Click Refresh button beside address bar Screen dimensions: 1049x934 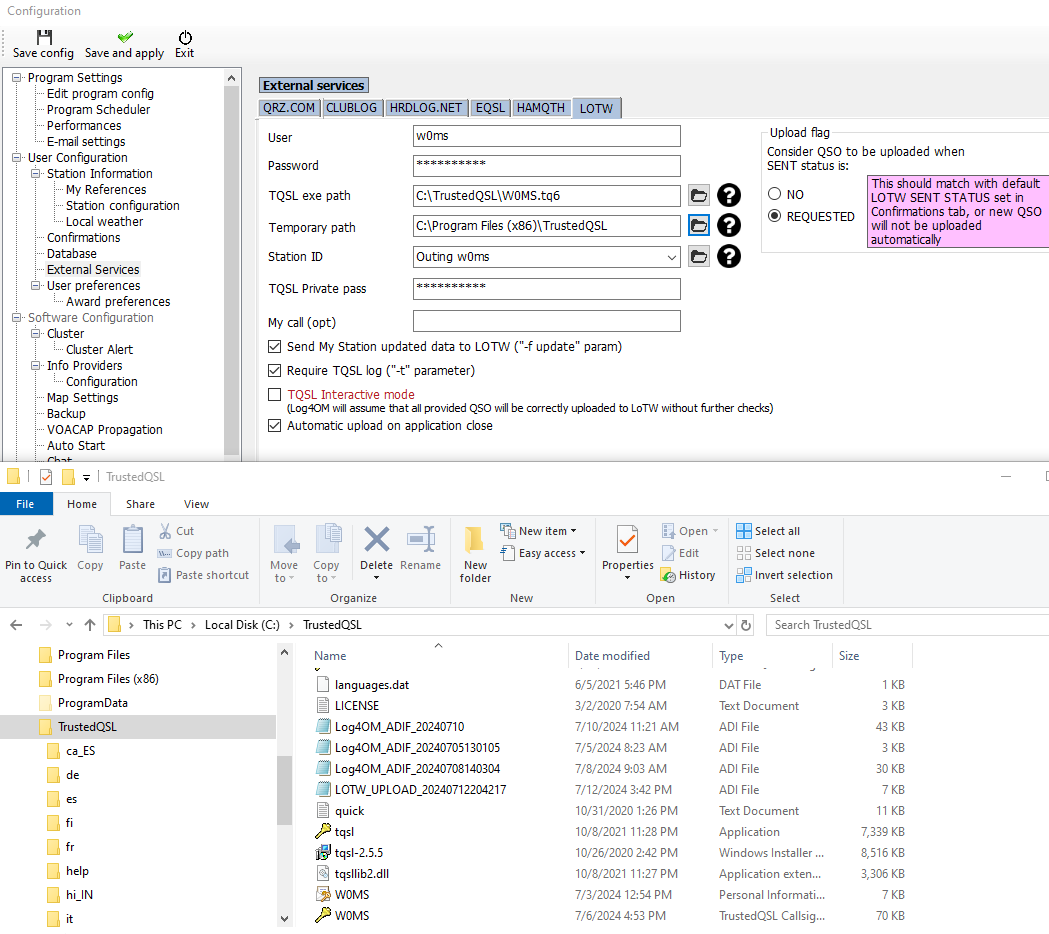point(746,625)
